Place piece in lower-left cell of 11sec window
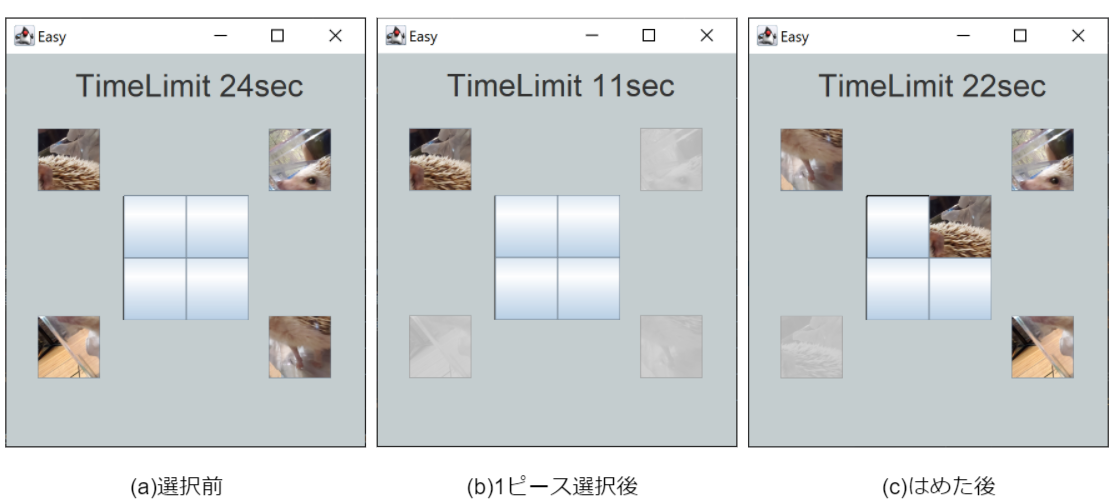Viewport: 1118px width, 502px height. tap(526, 289)
